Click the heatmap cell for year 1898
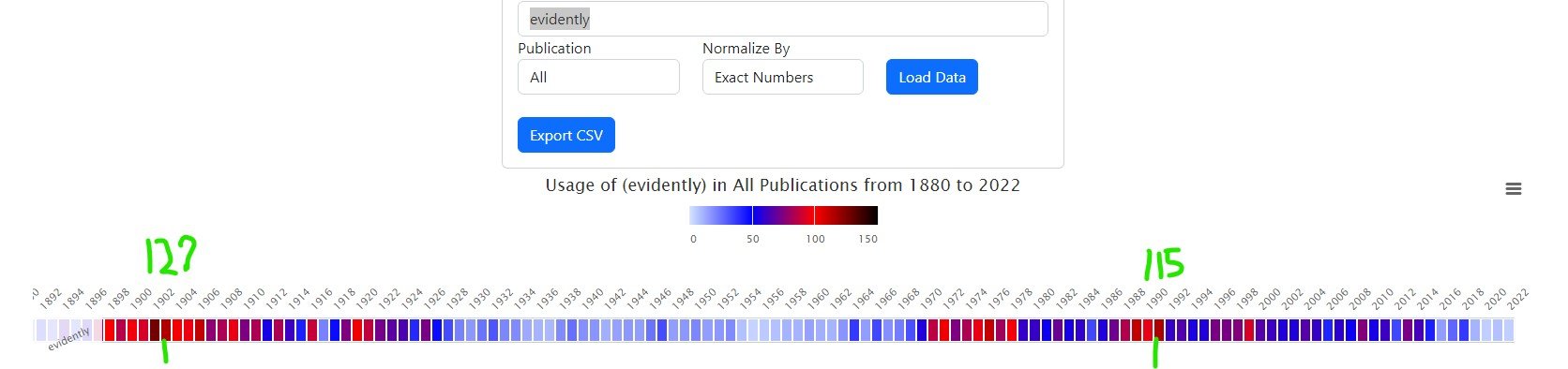The height and width of the screenshot is (369, 1568). coord(109,330)
